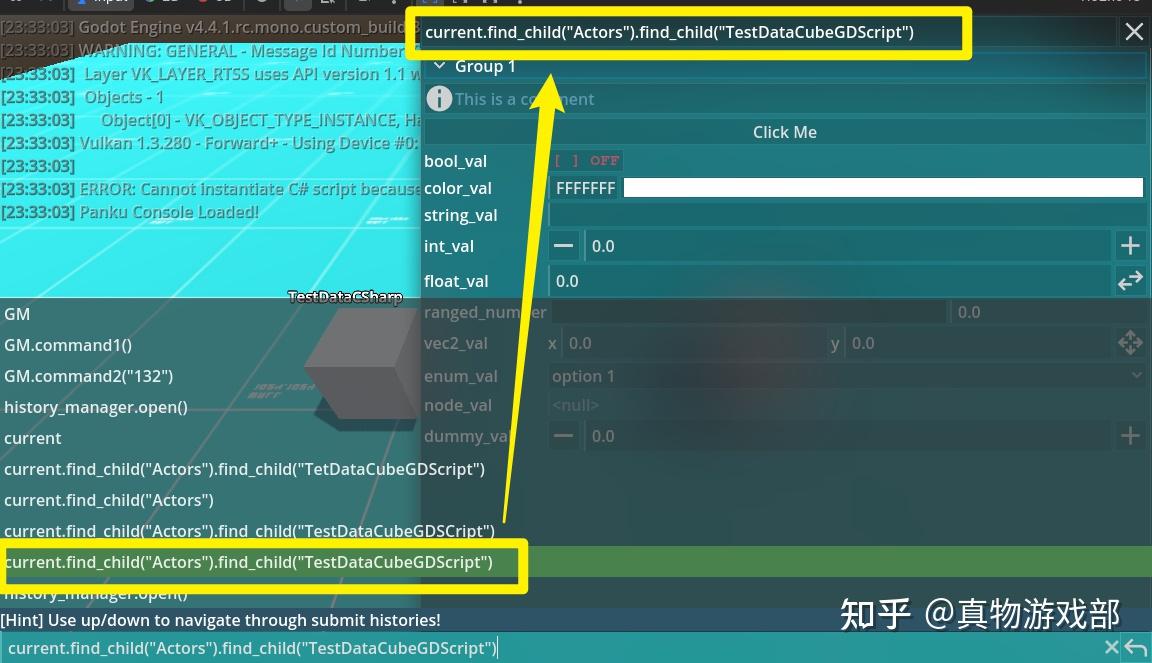1152x663 pixels.
Task: Toggle the bool_val OFF switch
Action: (x=587, y=160)
